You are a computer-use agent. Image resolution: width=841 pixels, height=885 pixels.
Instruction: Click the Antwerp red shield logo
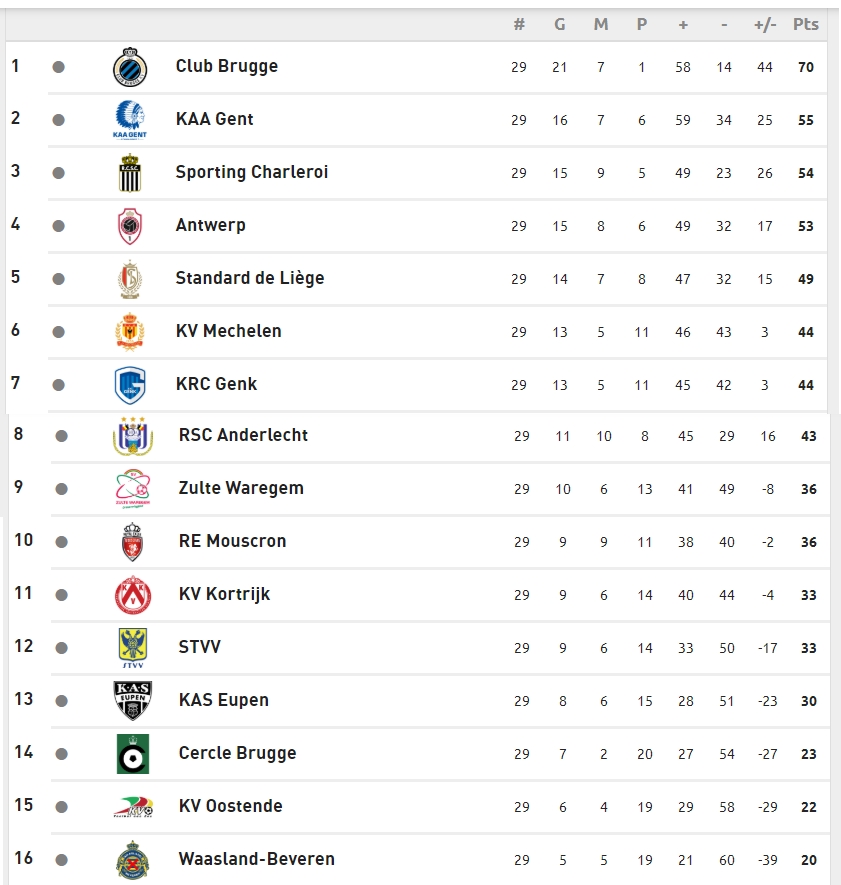click(130, 226)
